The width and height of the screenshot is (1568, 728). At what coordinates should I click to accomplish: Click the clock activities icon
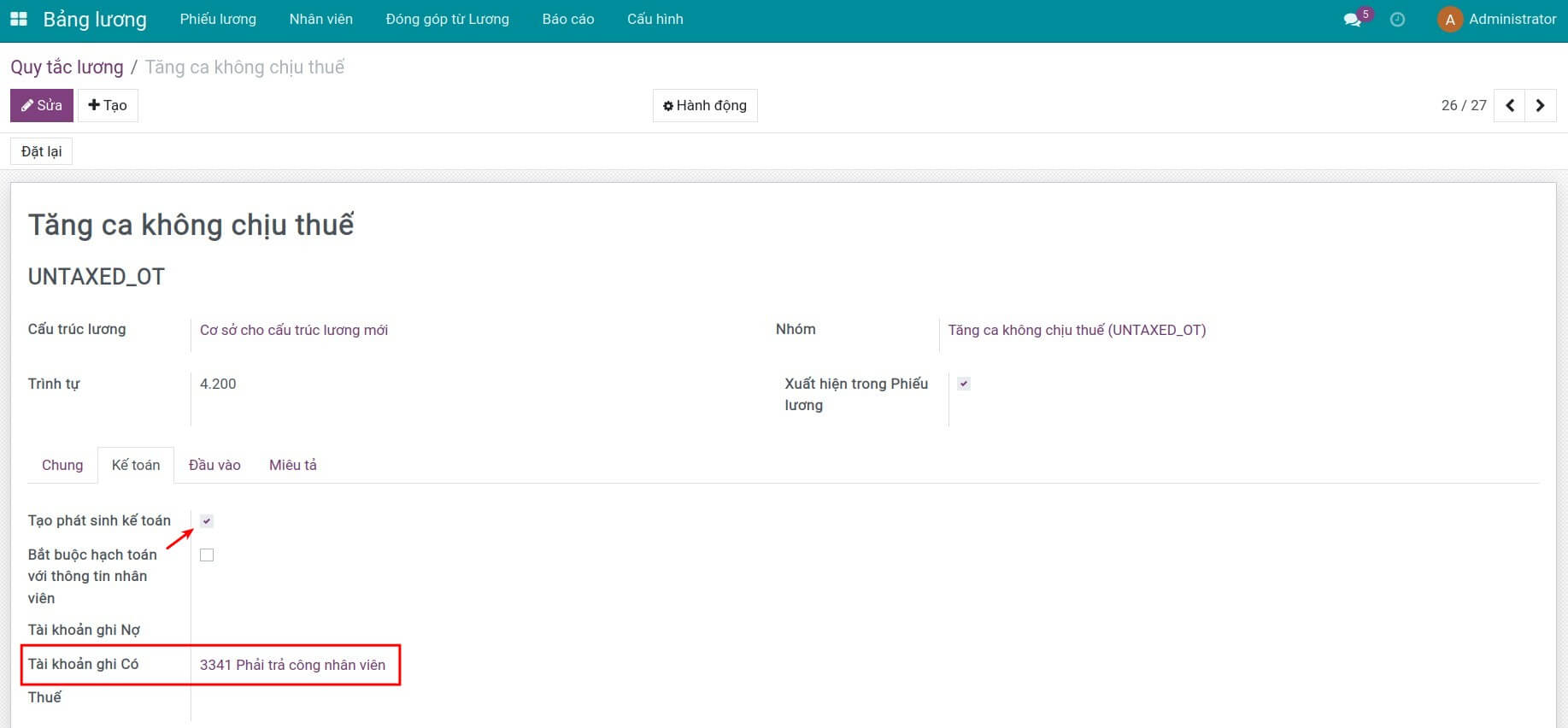pos(1397,20)
